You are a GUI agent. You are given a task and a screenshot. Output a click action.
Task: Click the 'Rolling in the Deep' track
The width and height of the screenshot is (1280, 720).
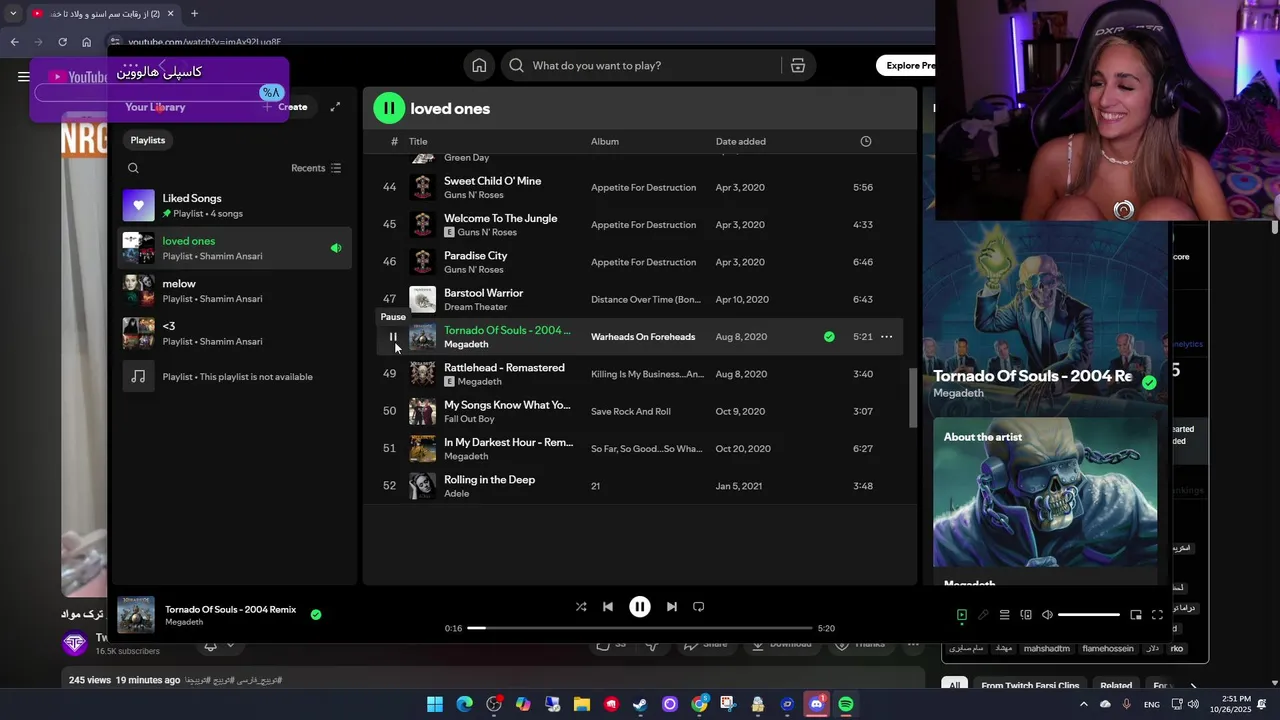point(489,479)
